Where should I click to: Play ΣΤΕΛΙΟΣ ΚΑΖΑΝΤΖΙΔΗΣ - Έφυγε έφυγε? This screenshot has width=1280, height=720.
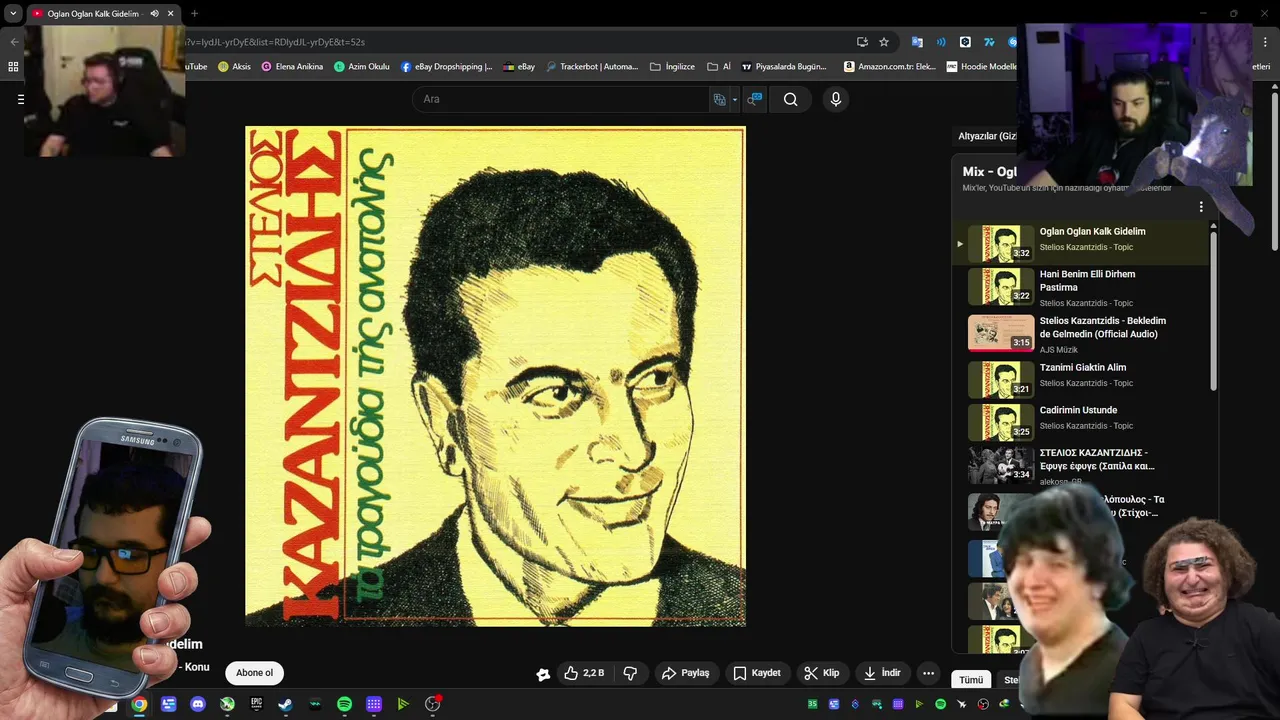pyautogui.click(x=1081, y=465)
